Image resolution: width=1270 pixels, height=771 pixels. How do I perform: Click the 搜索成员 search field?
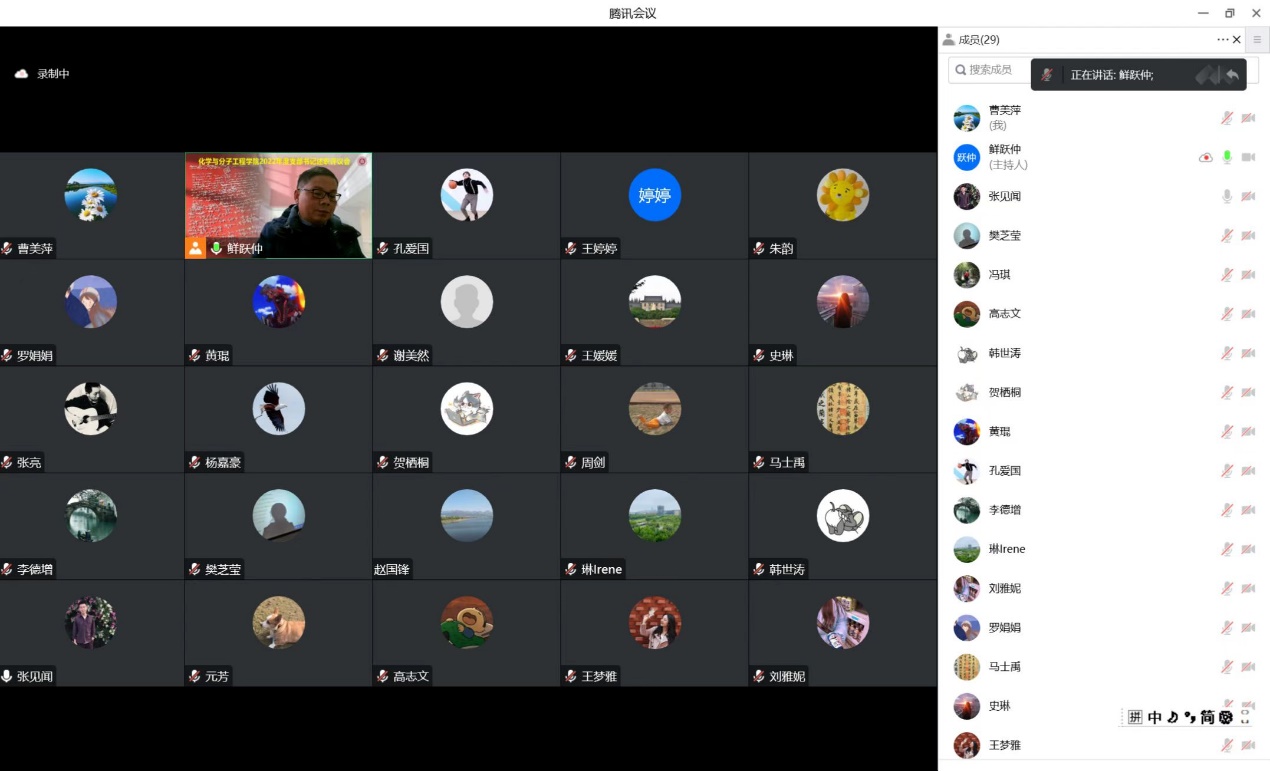click(990, 70)
